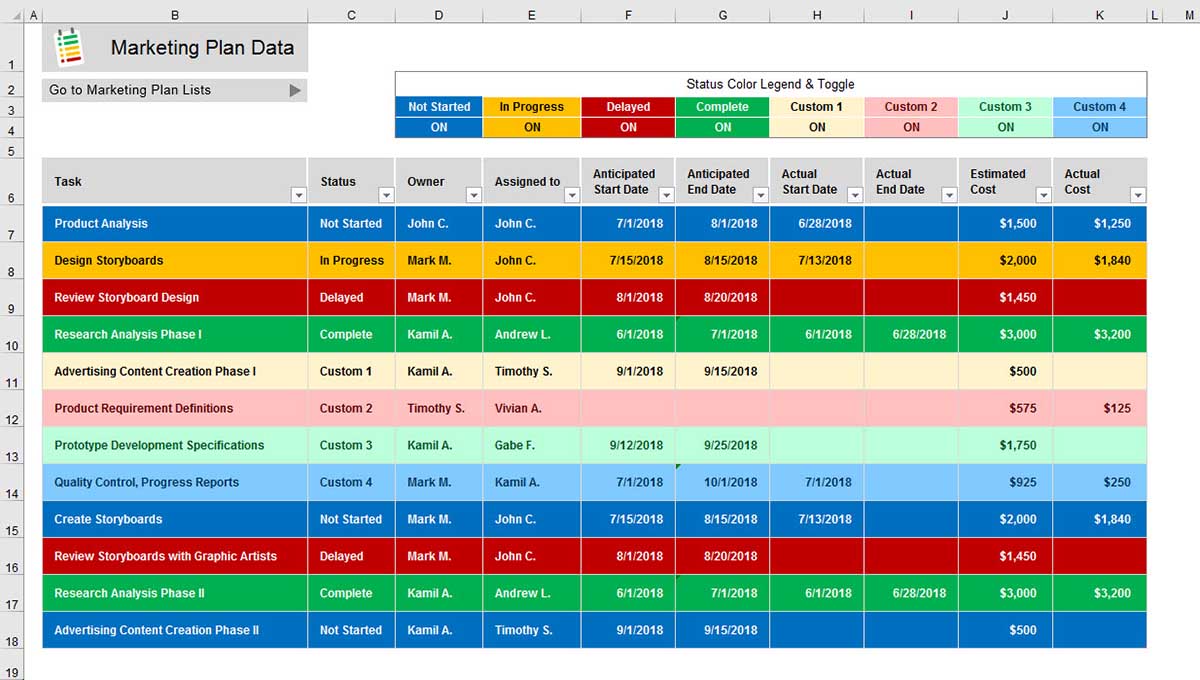Click the arrow icon on the navigation button
Viewport: 1200px width, 680px height.
[x=295, y=89]
